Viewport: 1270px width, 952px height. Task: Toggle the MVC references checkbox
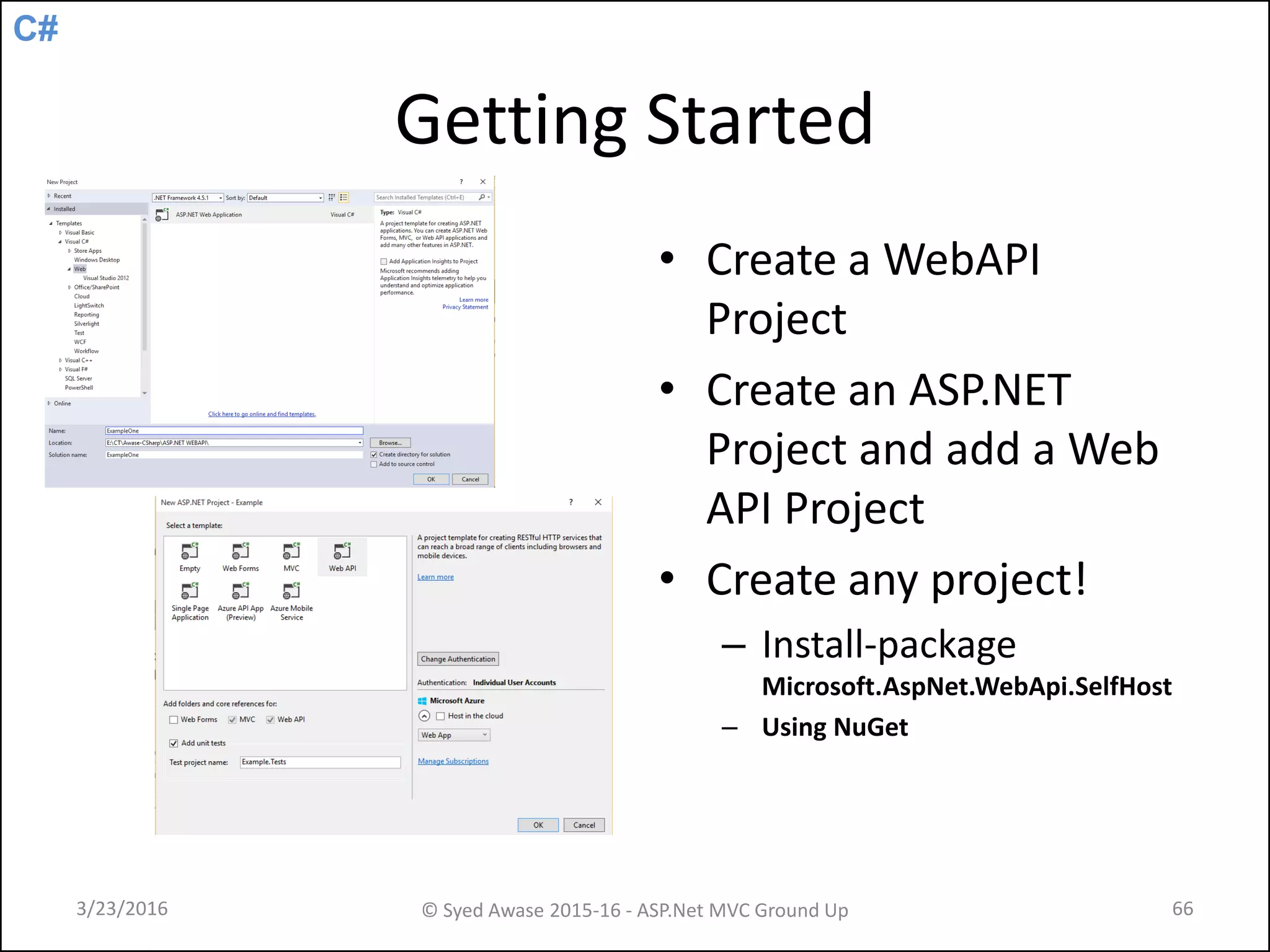233,720
